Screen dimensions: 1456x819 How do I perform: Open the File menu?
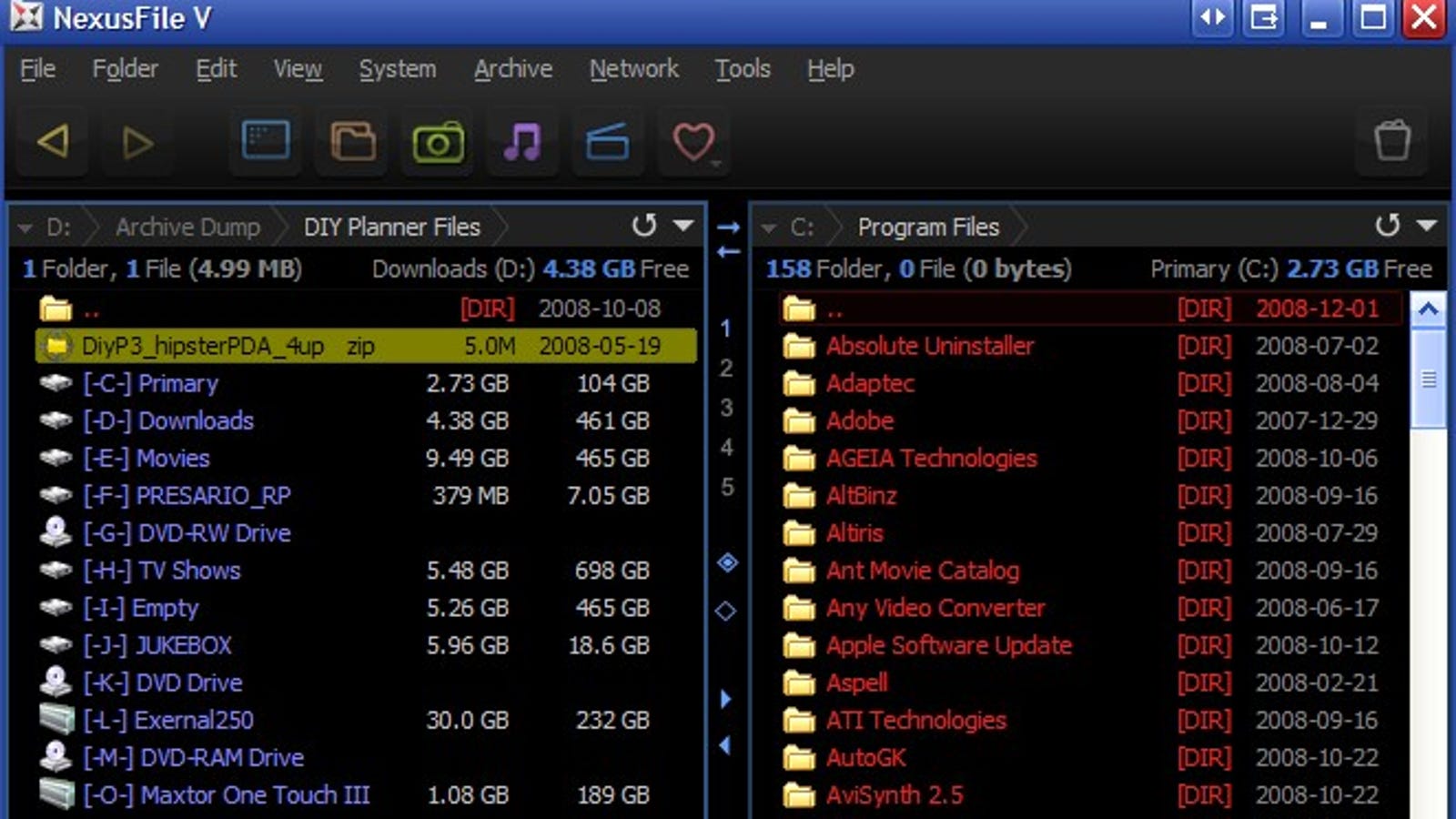tap(37, 69)
